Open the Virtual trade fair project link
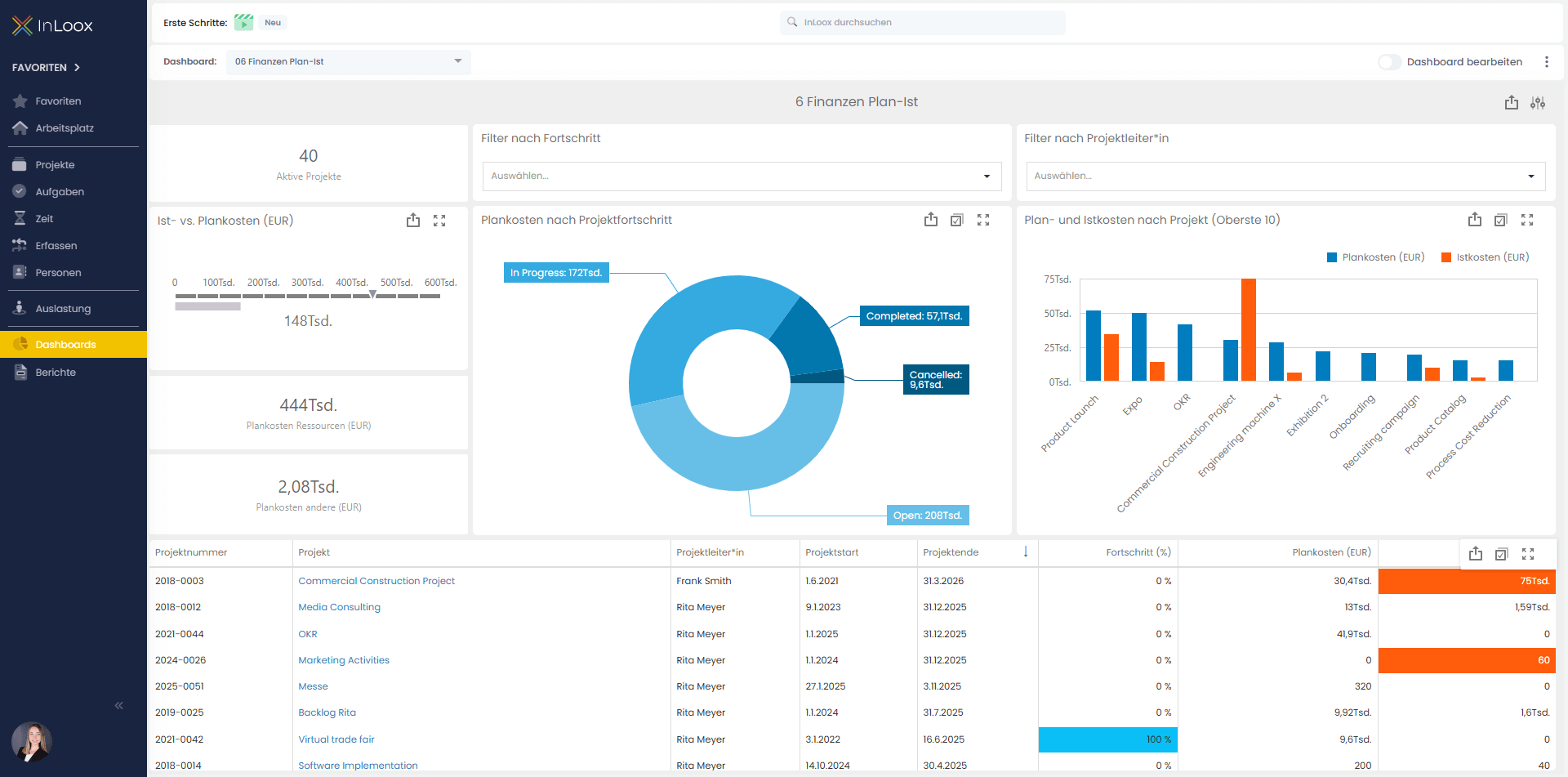Screen dimensions: 1568x777 (x=336, y=739)
